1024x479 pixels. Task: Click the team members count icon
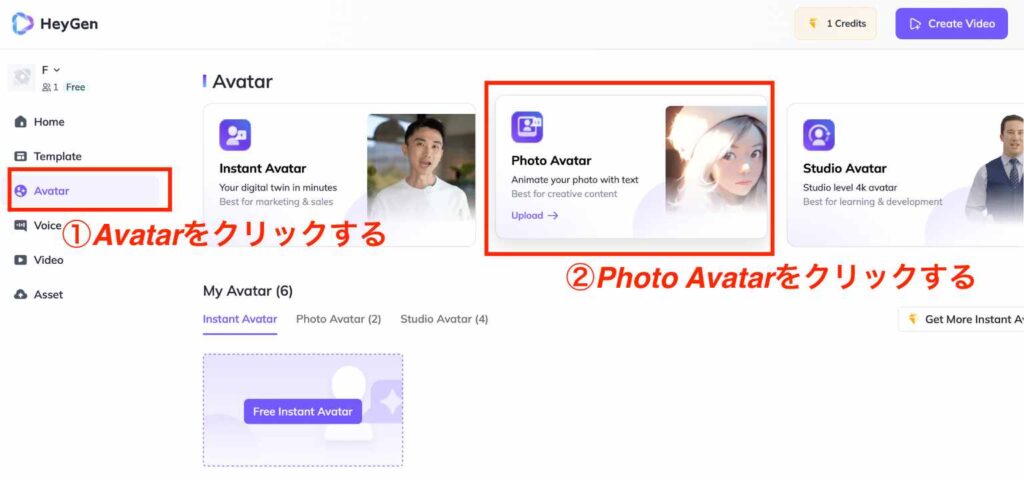click(x=46, y=87)
